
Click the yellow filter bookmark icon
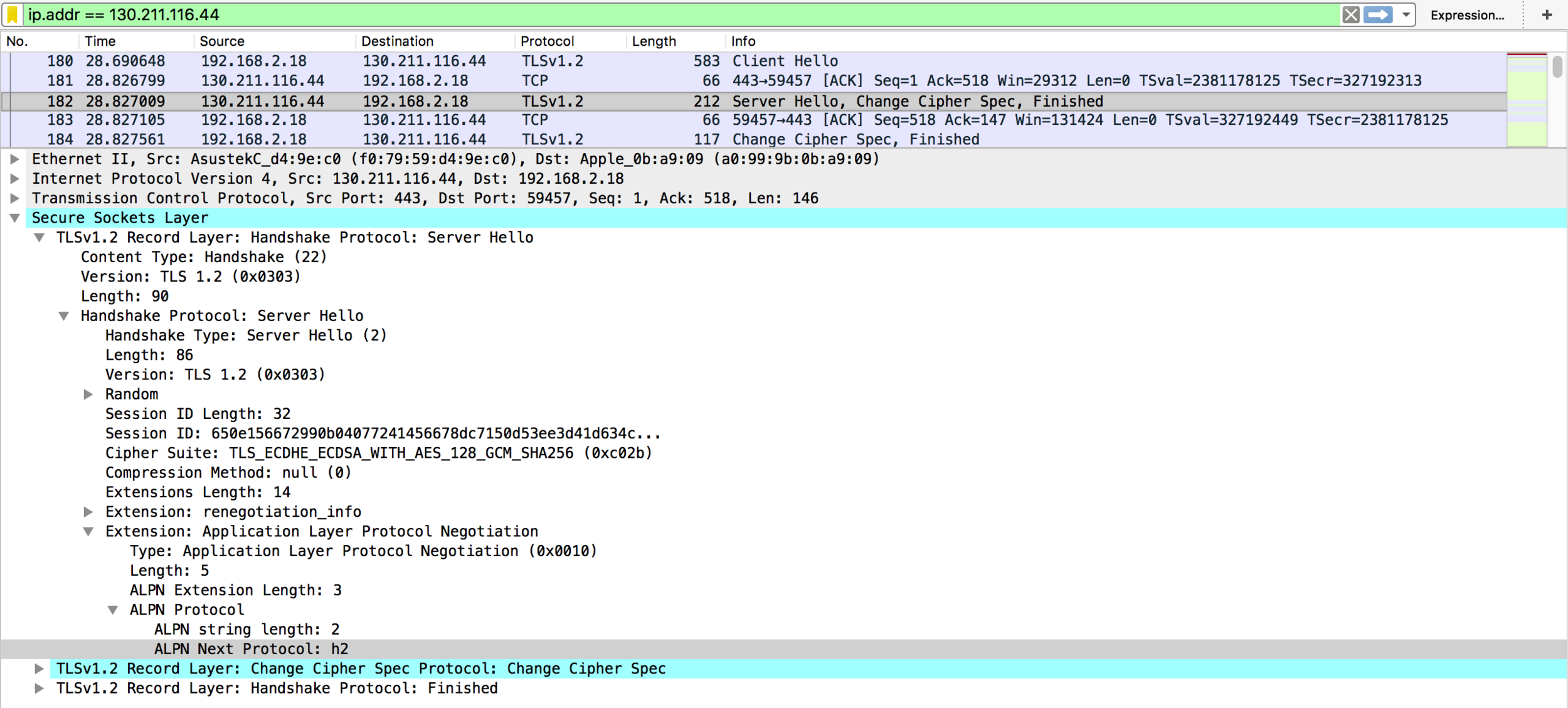pos(13,14)
